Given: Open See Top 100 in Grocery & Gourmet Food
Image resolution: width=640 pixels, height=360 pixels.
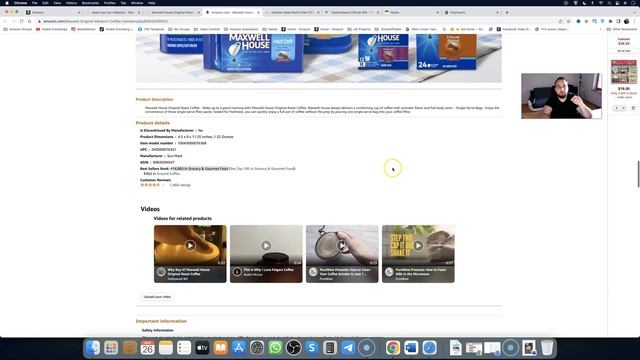Looking at the screenshot, I should pyautogui.click(x=262, y=169).
